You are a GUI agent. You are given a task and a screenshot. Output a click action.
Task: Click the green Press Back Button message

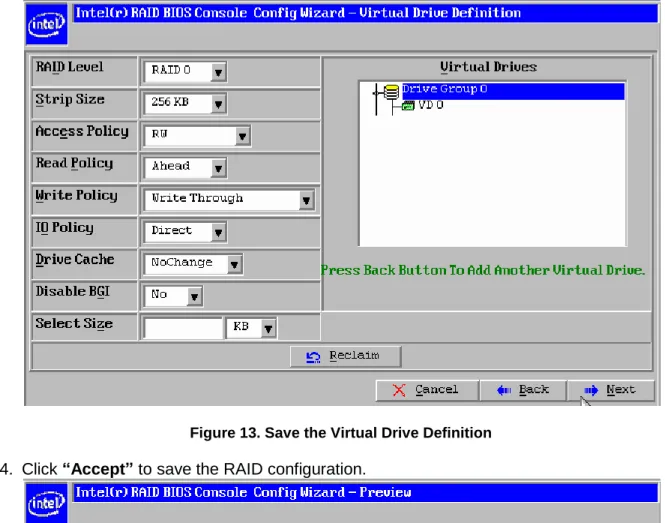click(483, 270)
